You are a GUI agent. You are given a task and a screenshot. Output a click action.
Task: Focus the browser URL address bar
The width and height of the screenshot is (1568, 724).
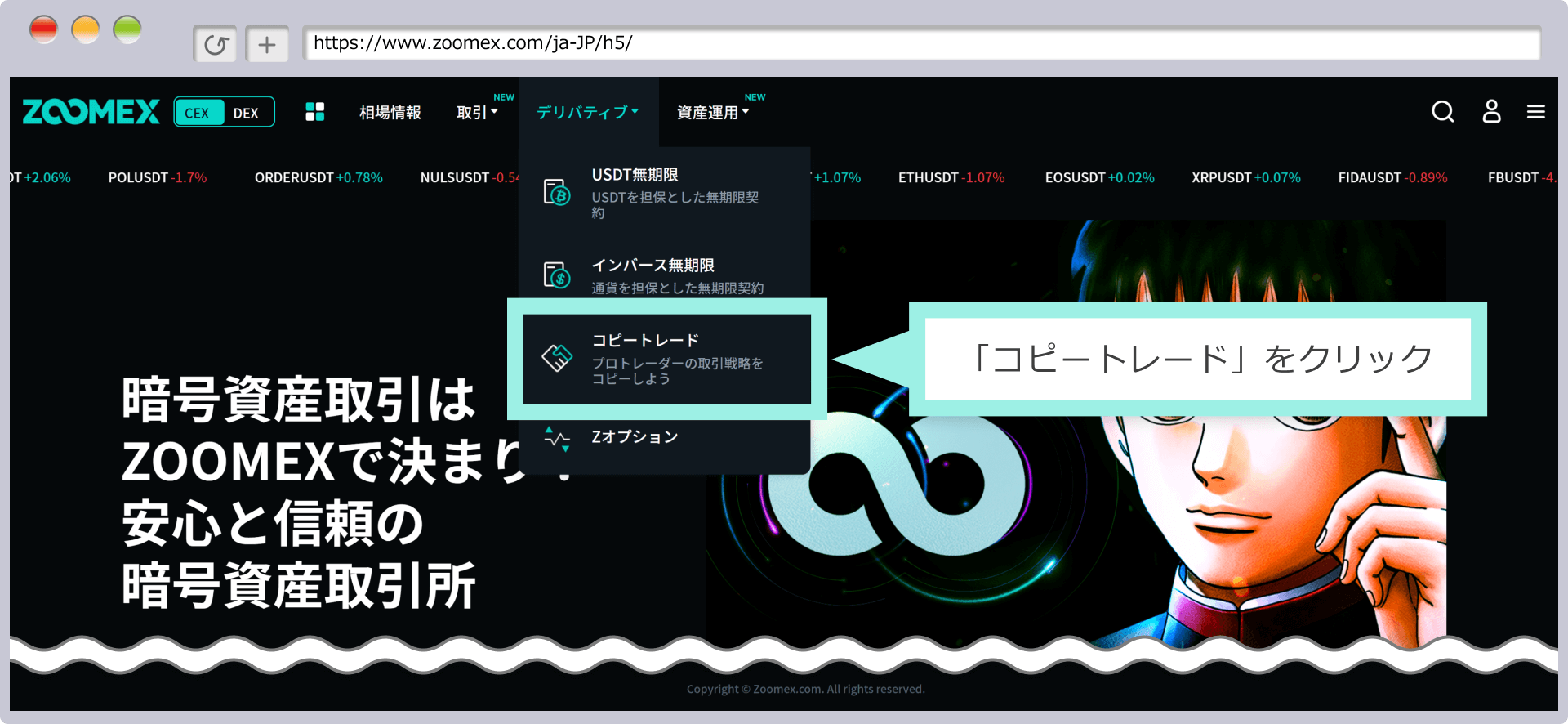(921, 43)
